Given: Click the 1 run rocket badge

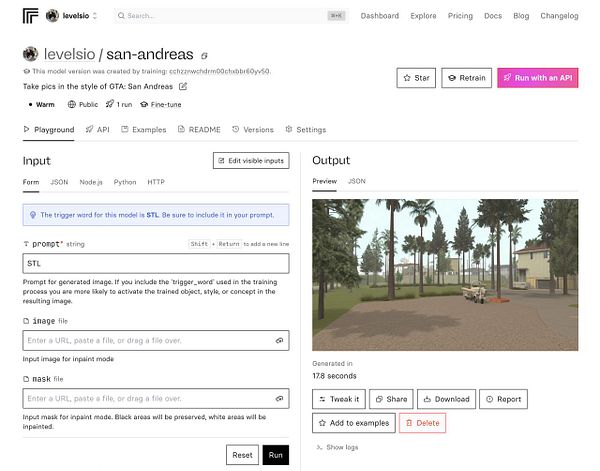Looking at the screenshot, I should pos(119,104).
